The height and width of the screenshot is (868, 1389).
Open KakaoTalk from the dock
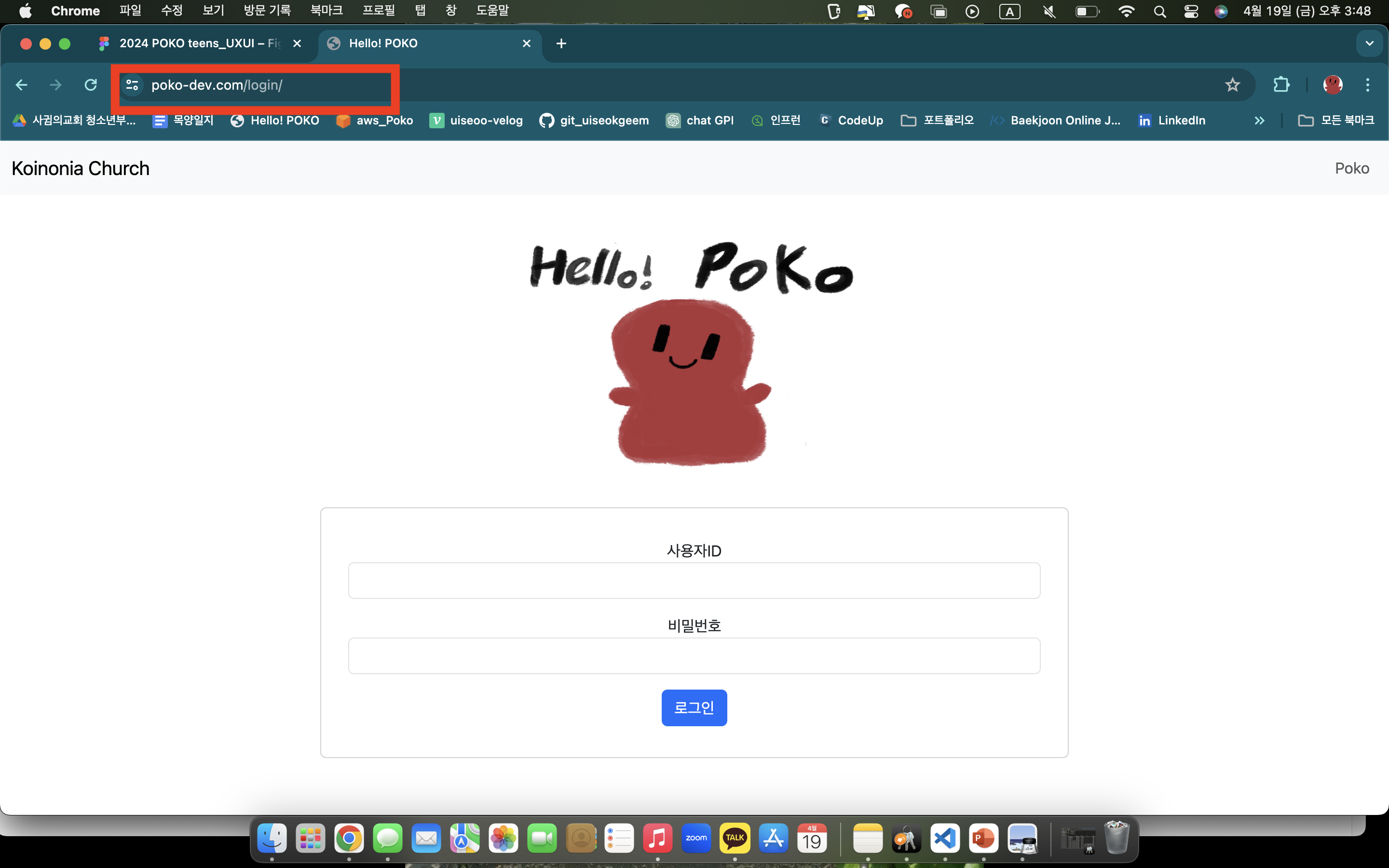[735, 839]
